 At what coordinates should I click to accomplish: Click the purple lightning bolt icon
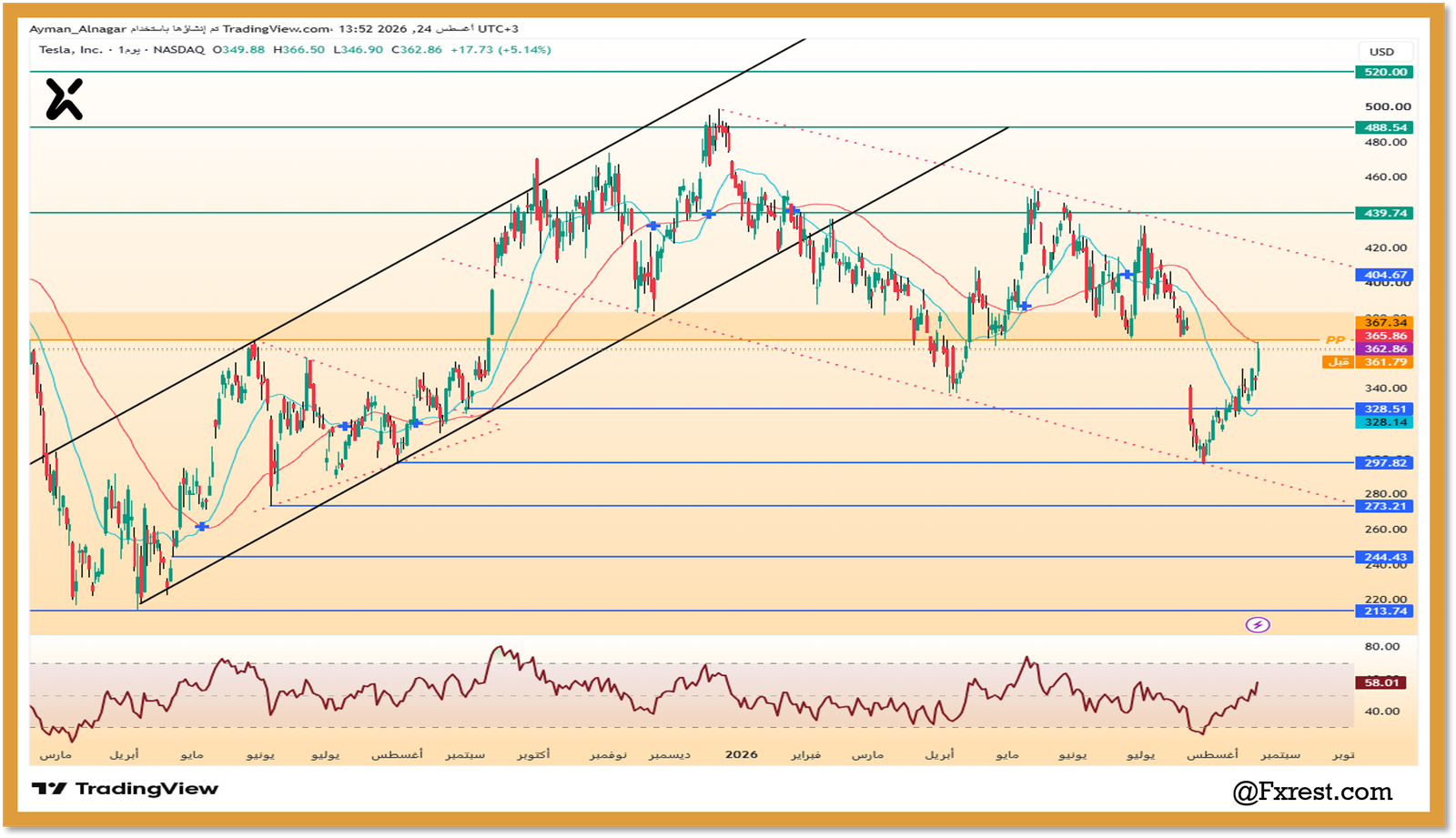click(x=1258, y=625)
